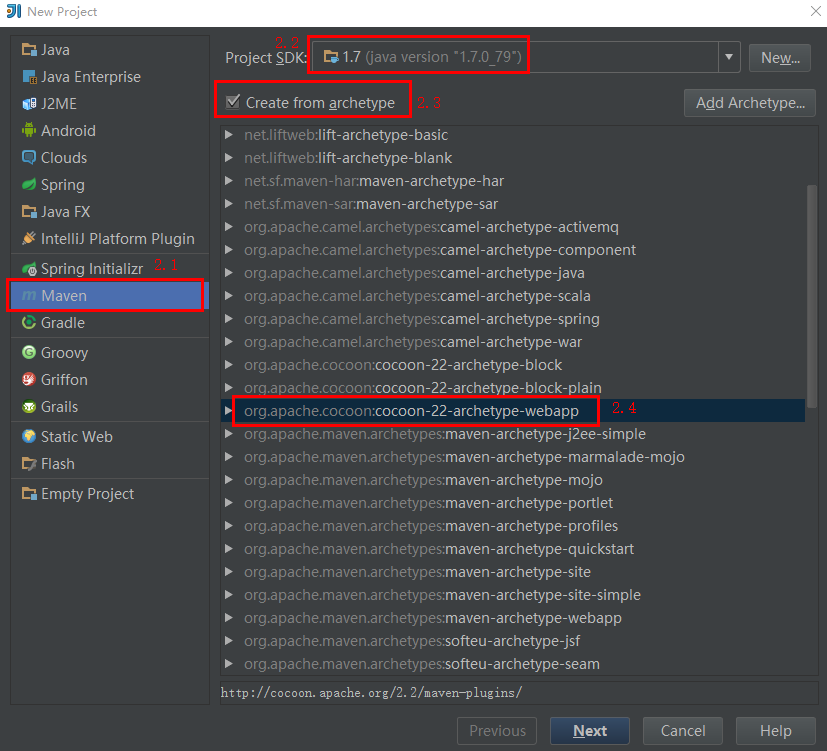Click the Previous button
The width and height of the screenshot is (827, 751).
tap(497, 730)
